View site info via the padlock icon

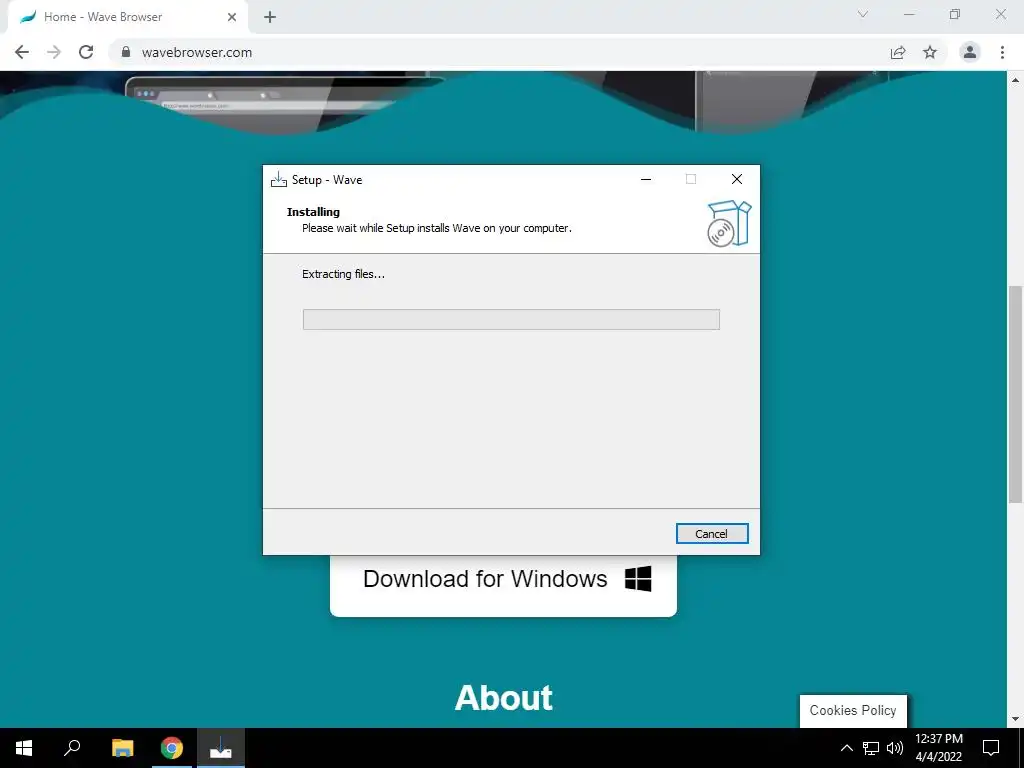tap(126, 52)
